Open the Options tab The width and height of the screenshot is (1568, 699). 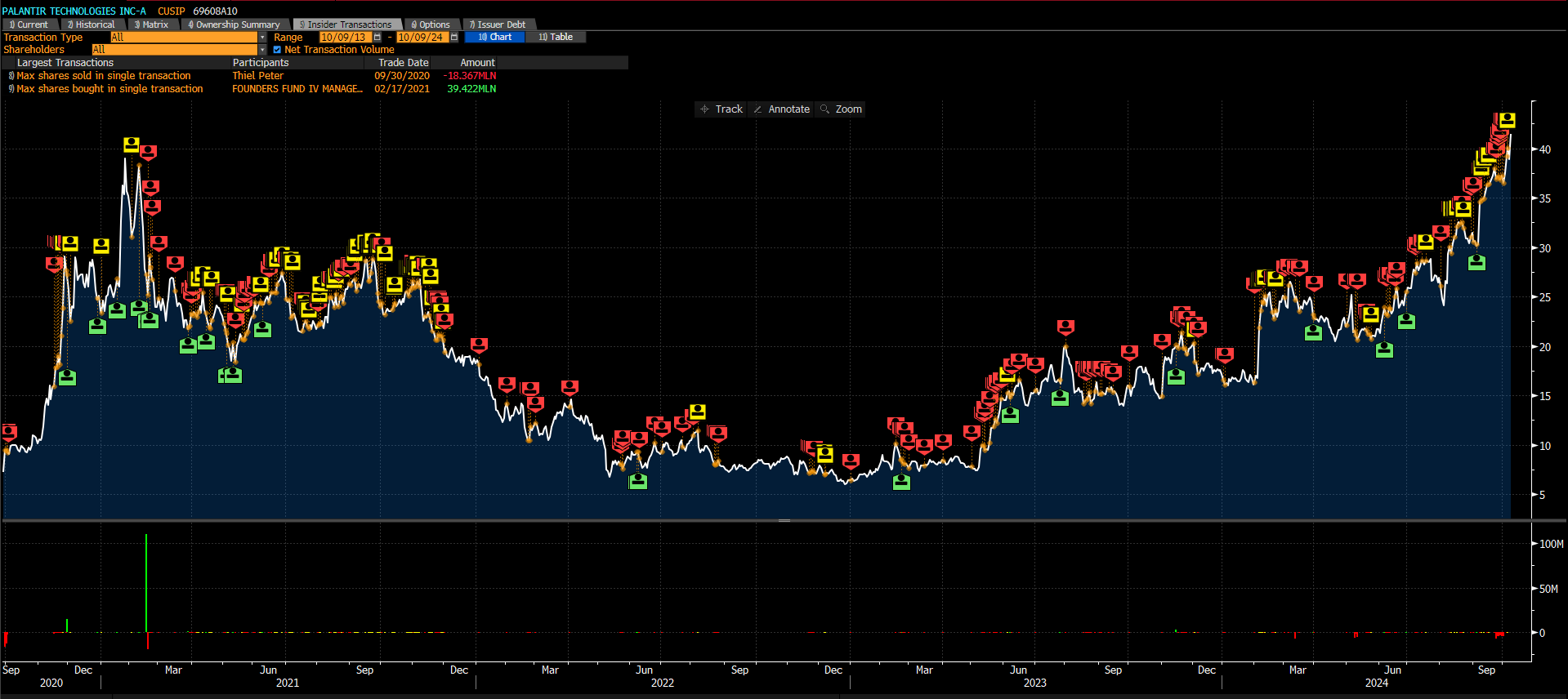pyautogui.click(x=431, y=24)
